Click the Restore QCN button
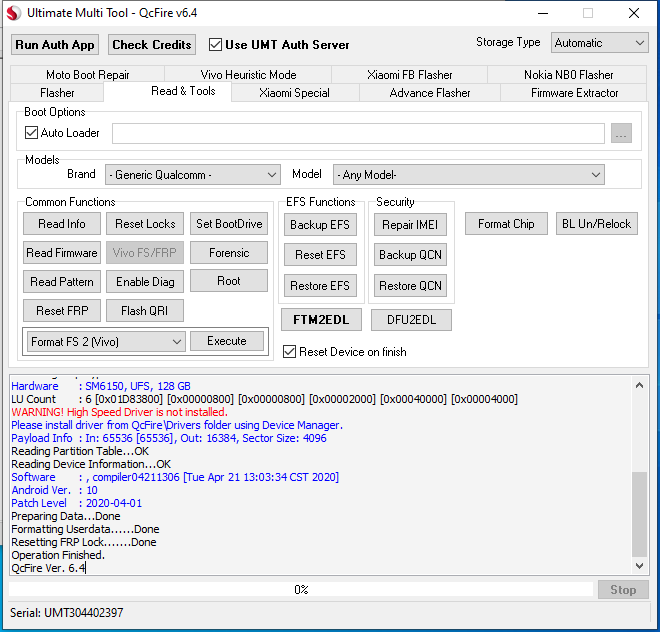The width and height of the screenshot is (660, 632). [410, 286]
